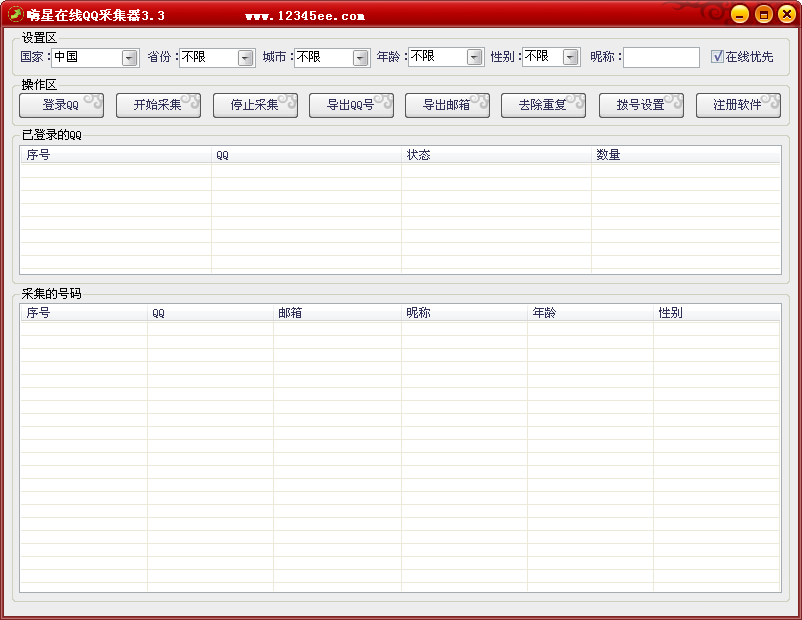
Task: Click the 数量 column header
Action: [686, 154]
